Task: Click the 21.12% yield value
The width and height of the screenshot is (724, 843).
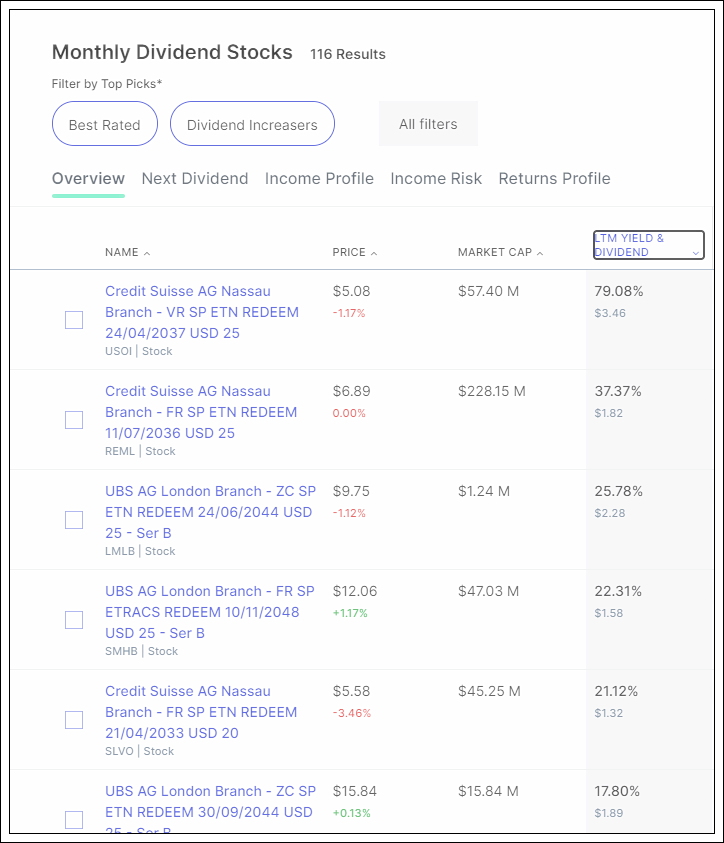Action: [616, 691]
